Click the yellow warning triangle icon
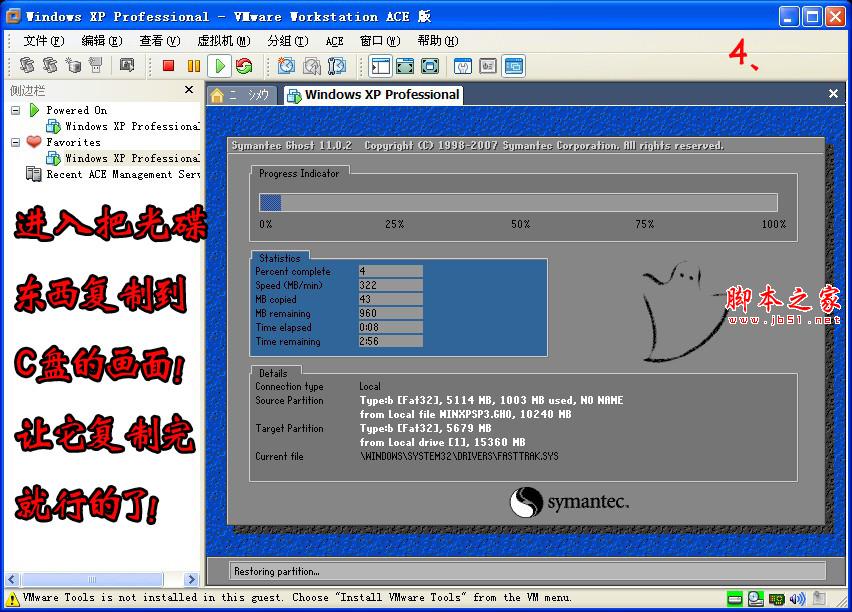 (12, 599)
